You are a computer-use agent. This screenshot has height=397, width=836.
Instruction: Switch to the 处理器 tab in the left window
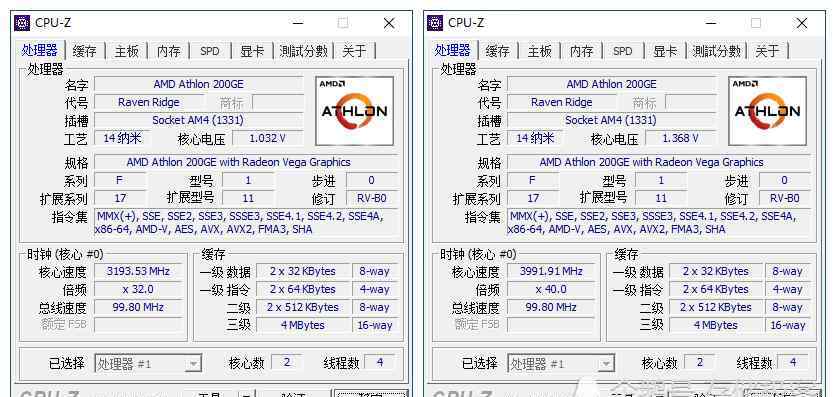tap(39, 50)
